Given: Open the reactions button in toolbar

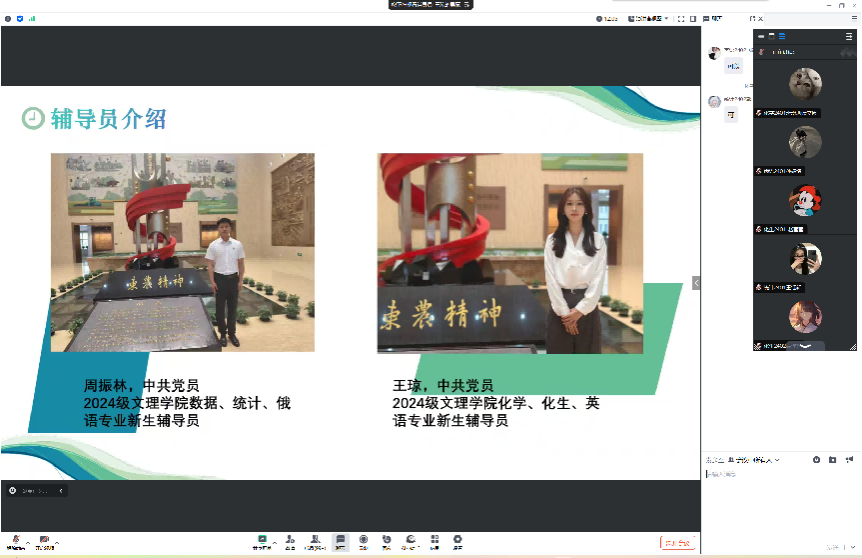Looking at the screenshot, I should pos(386,542).
